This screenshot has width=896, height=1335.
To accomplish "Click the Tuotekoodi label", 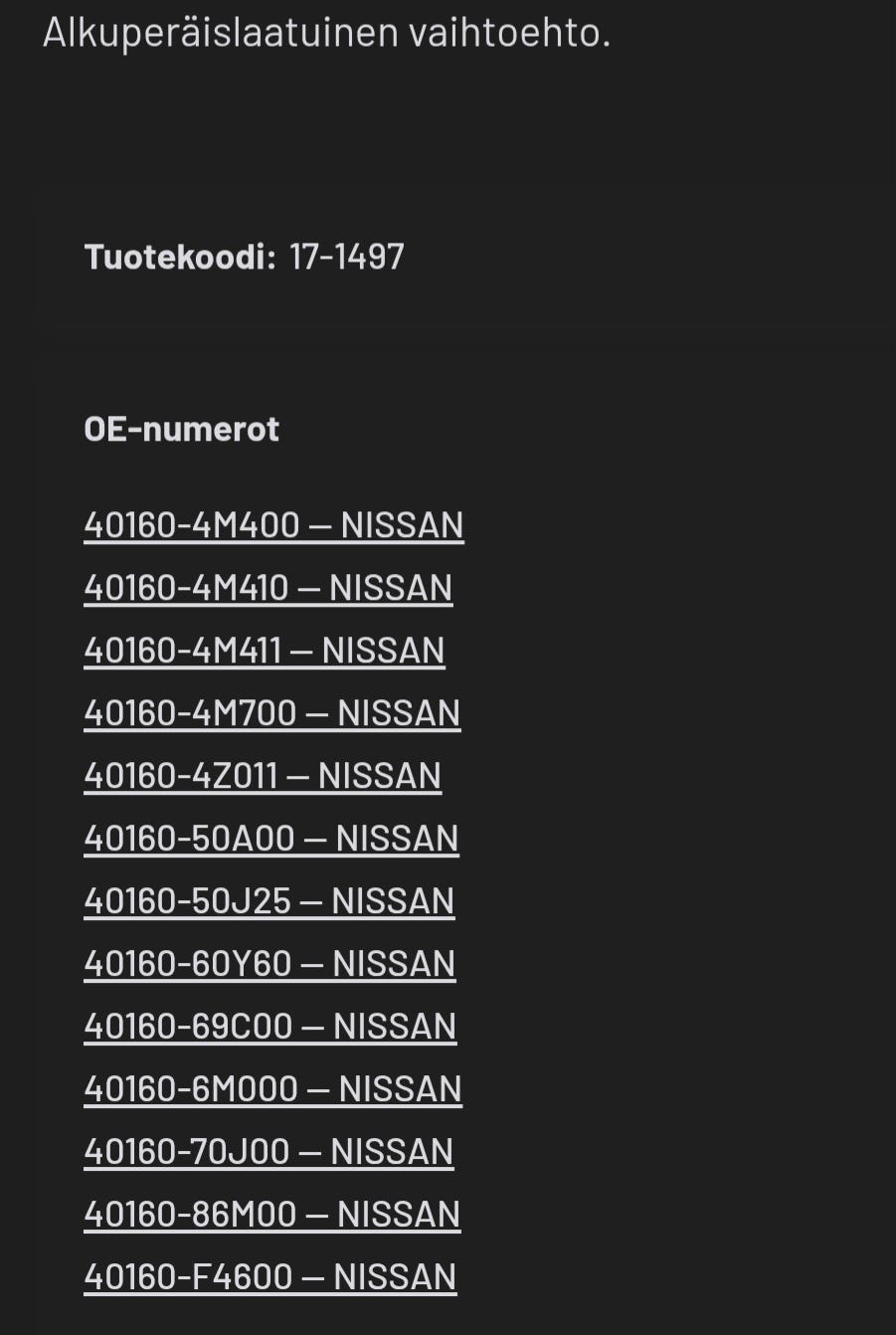I will (180, 257).
